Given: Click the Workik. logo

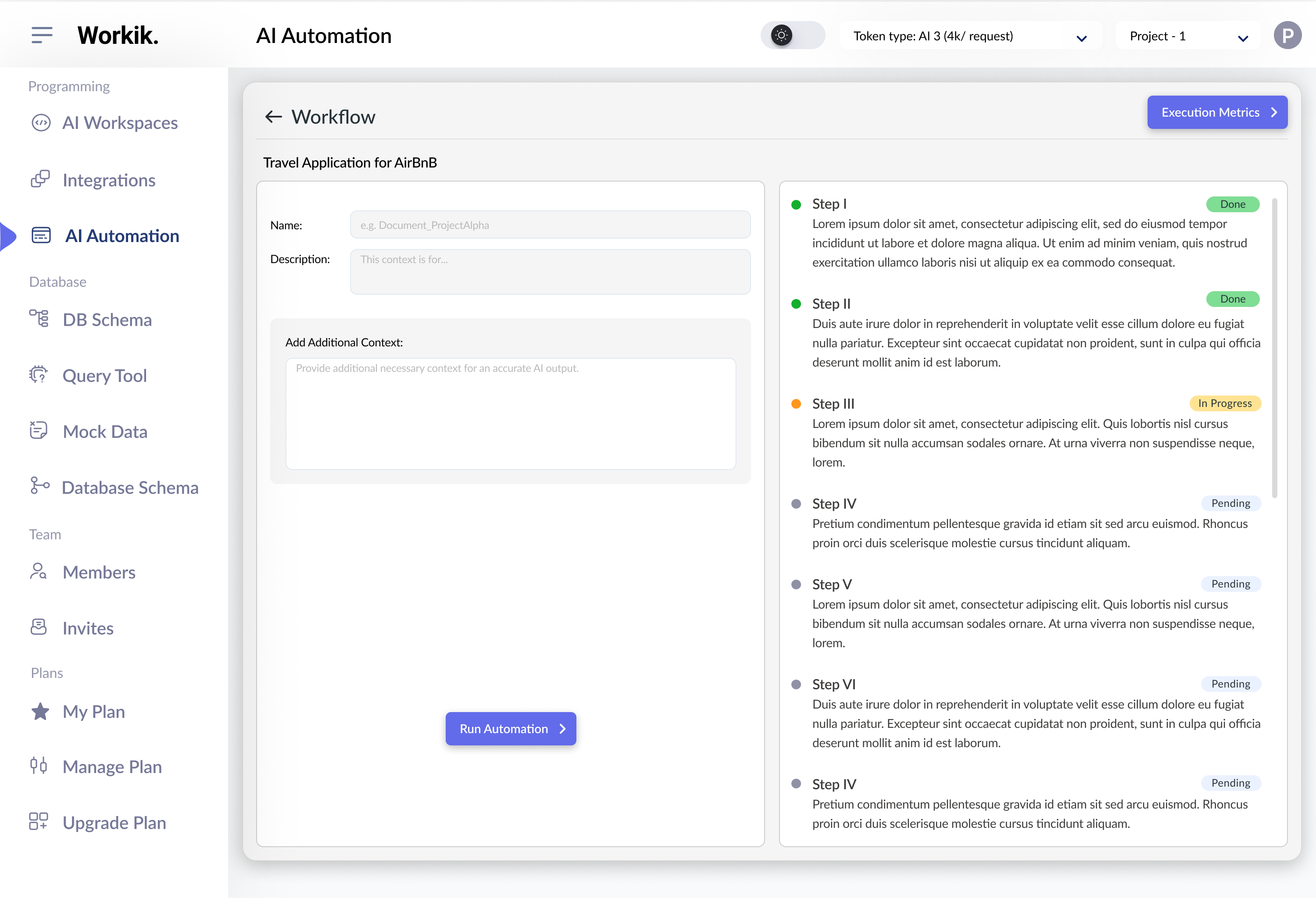Looking at the screenshot, I should point(118,35).
